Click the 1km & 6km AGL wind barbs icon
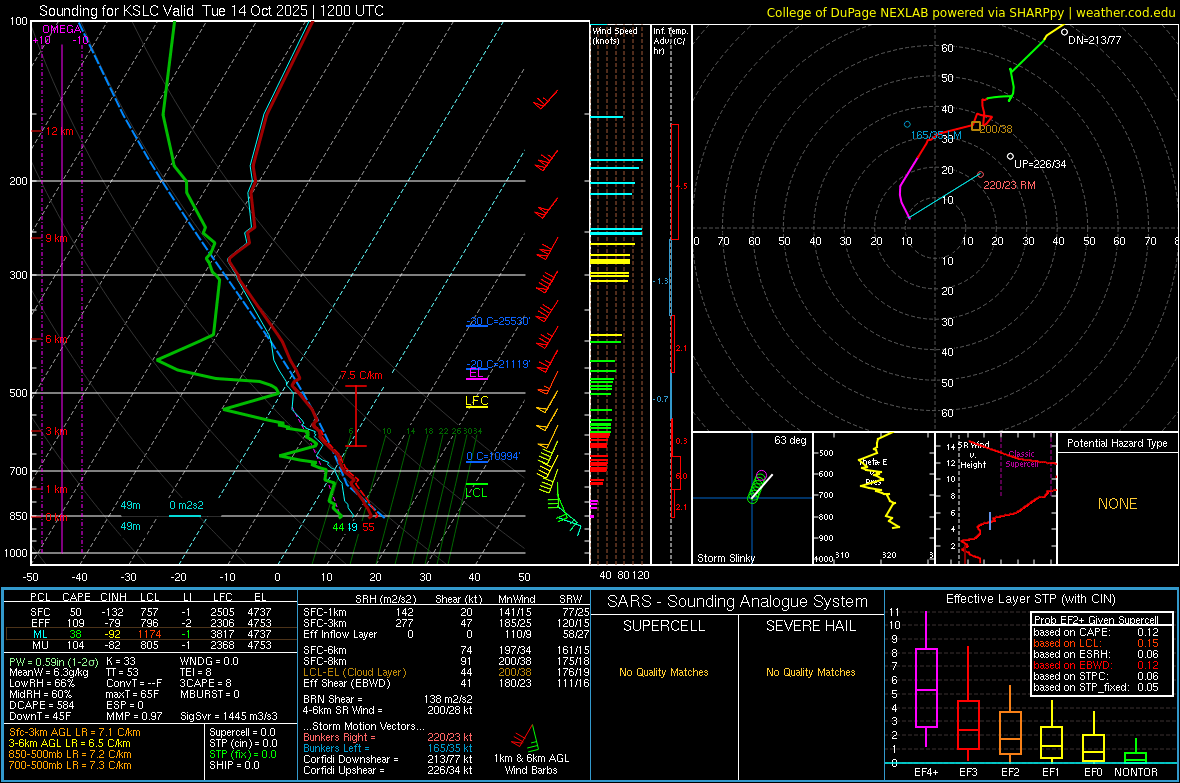This screenshot has height=783, width=1180. (x=525, y=737)
